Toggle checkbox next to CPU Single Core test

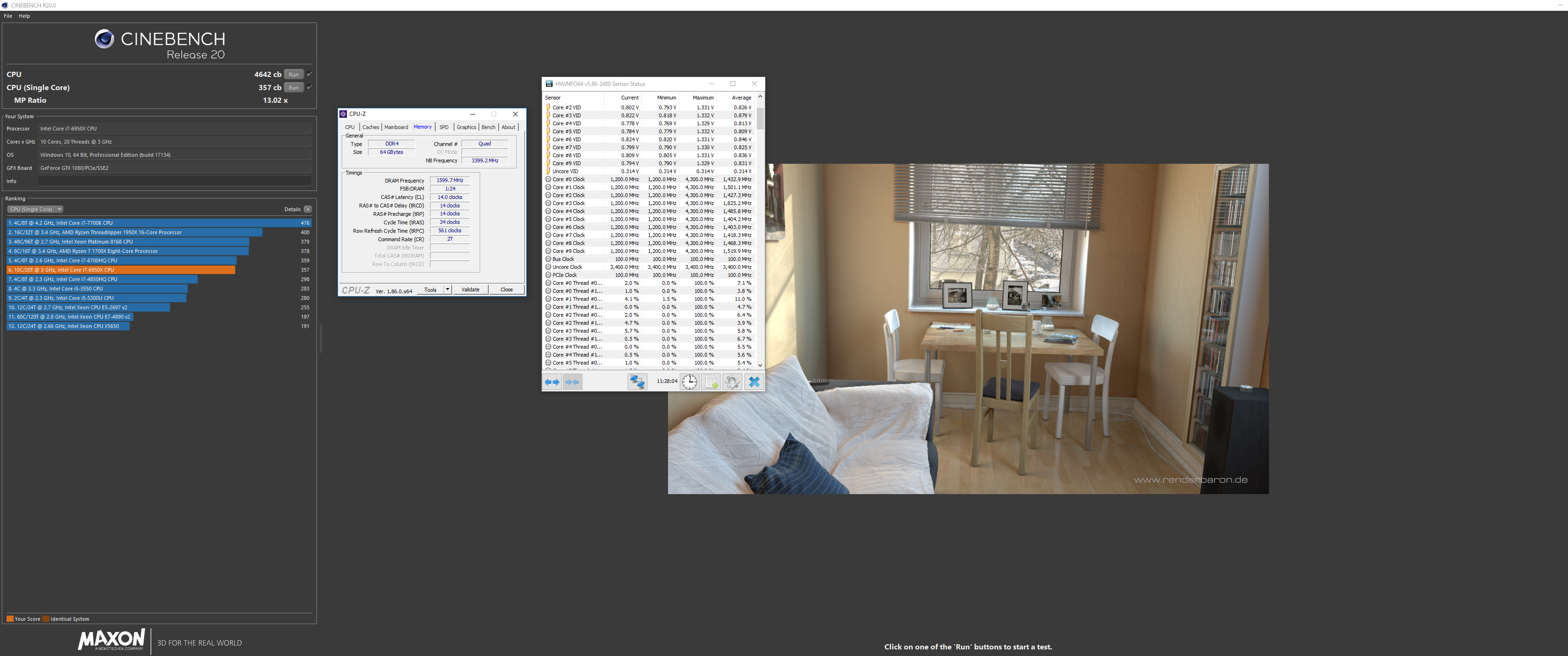309,87
